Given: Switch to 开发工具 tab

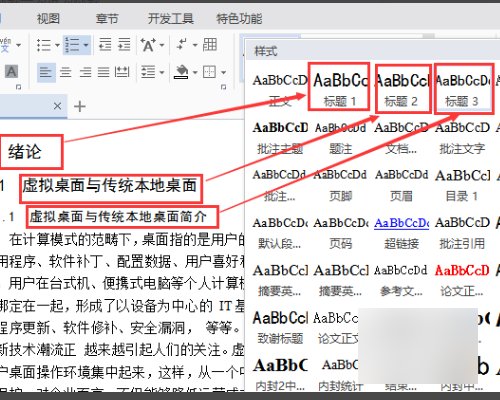Looking at the screenshot, I should click(171, 19).
